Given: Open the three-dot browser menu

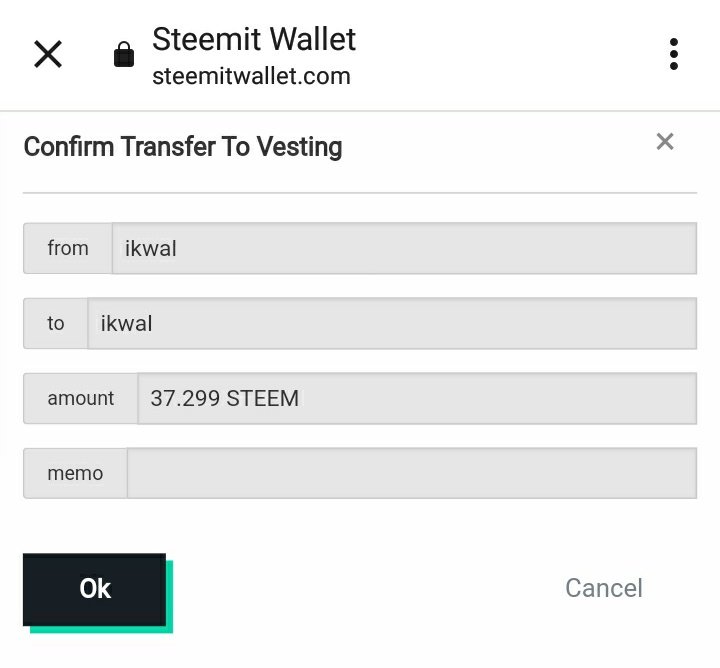Looking at the screenshot, I should pos(674,54).
